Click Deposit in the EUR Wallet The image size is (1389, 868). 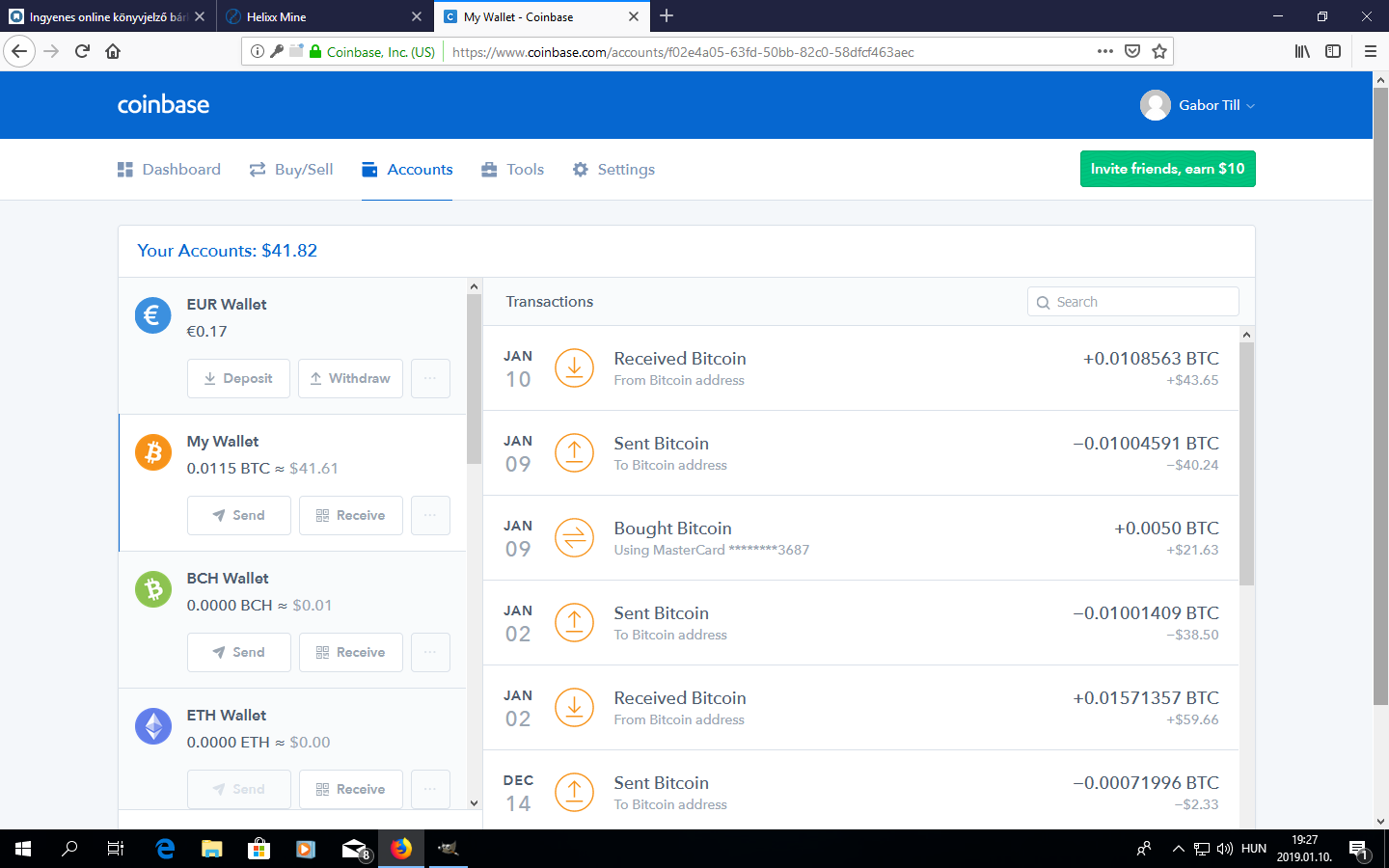click(x=238, y=378)
